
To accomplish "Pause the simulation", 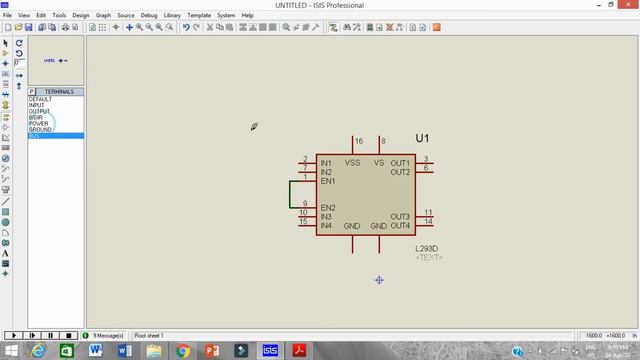I will tap(50, 336).
